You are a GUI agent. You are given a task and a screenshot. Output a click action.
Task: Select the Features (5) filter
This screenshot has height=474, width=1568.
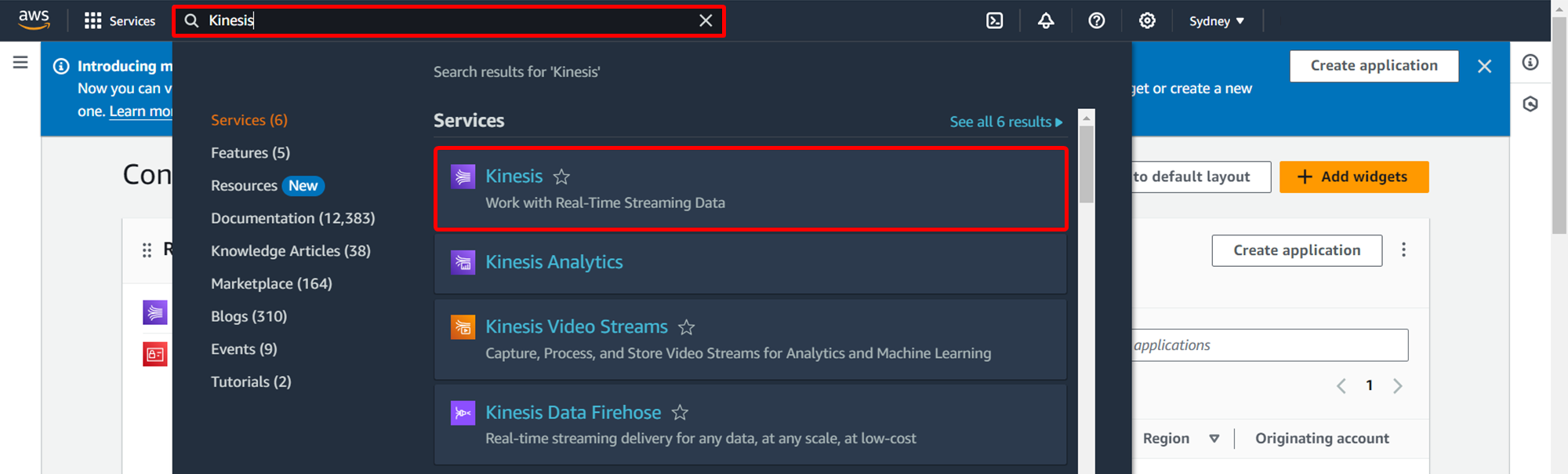pyautogui.click(x=250, y=153)
